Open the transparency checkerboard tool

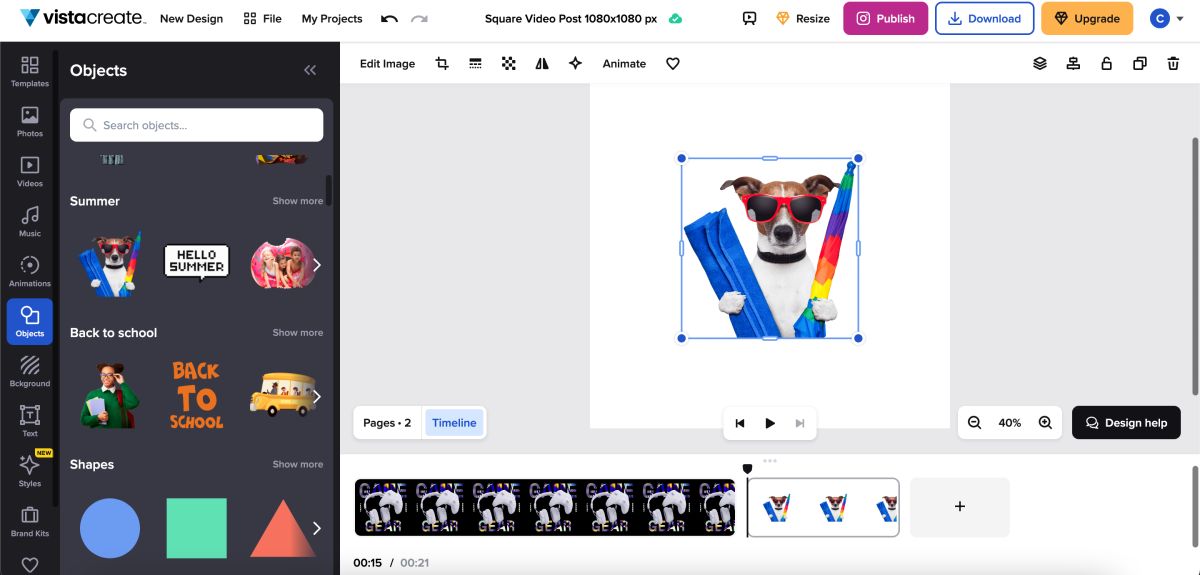[509, 63]
